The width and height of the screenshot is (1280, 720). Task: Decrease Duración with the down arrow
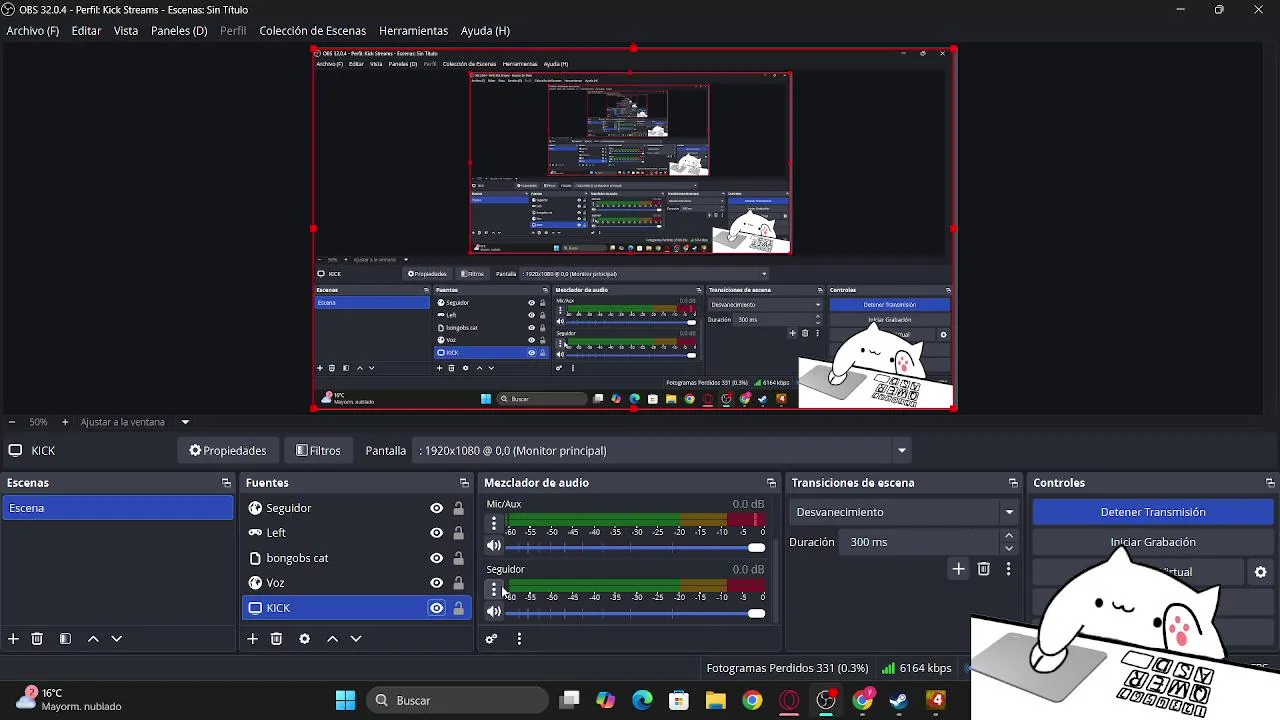pos(1009,548)
